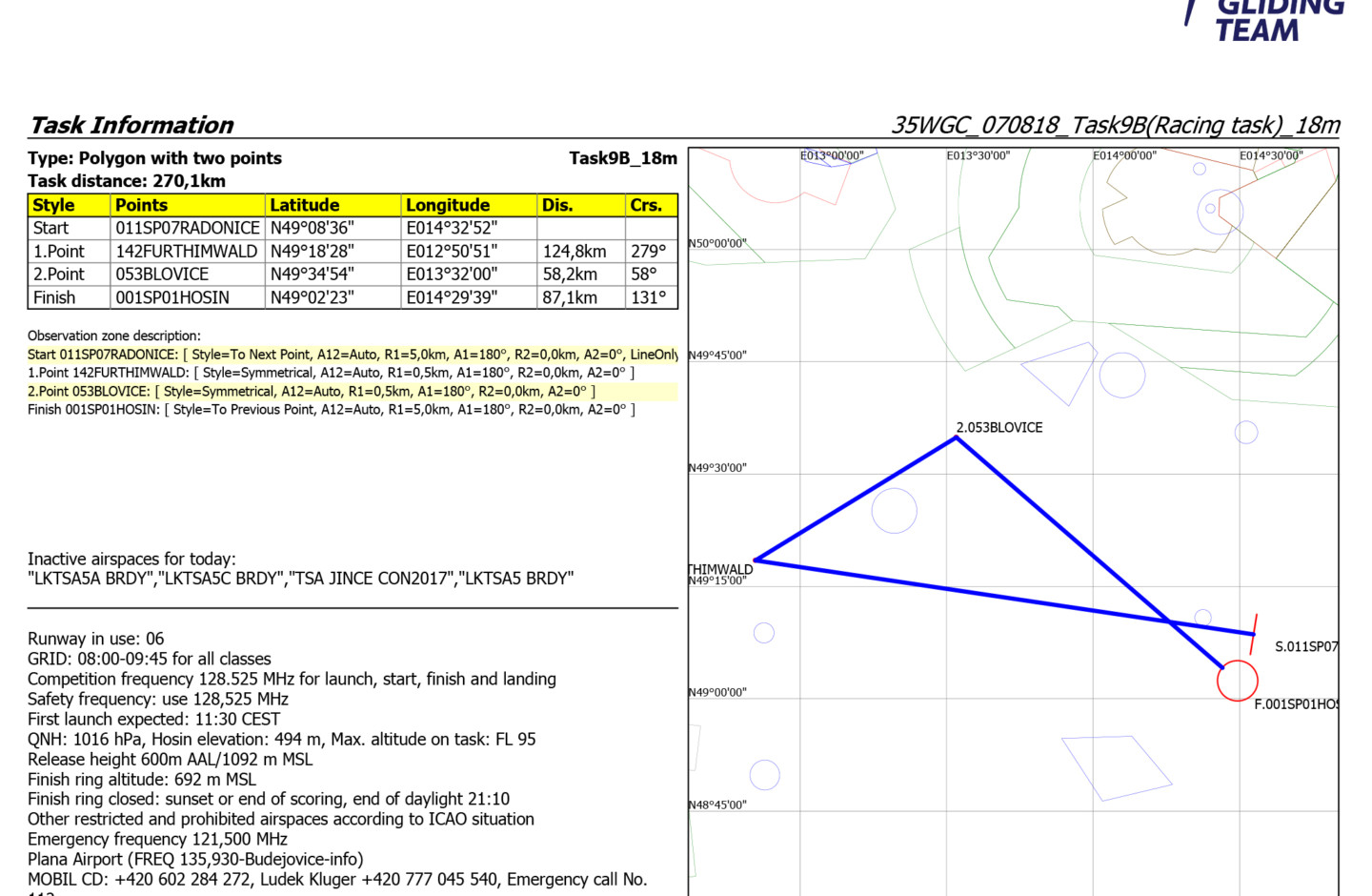Viewport: 1372px width, 896px height.
Task: Click the red finish ring on map
Action: (1237, 681)
